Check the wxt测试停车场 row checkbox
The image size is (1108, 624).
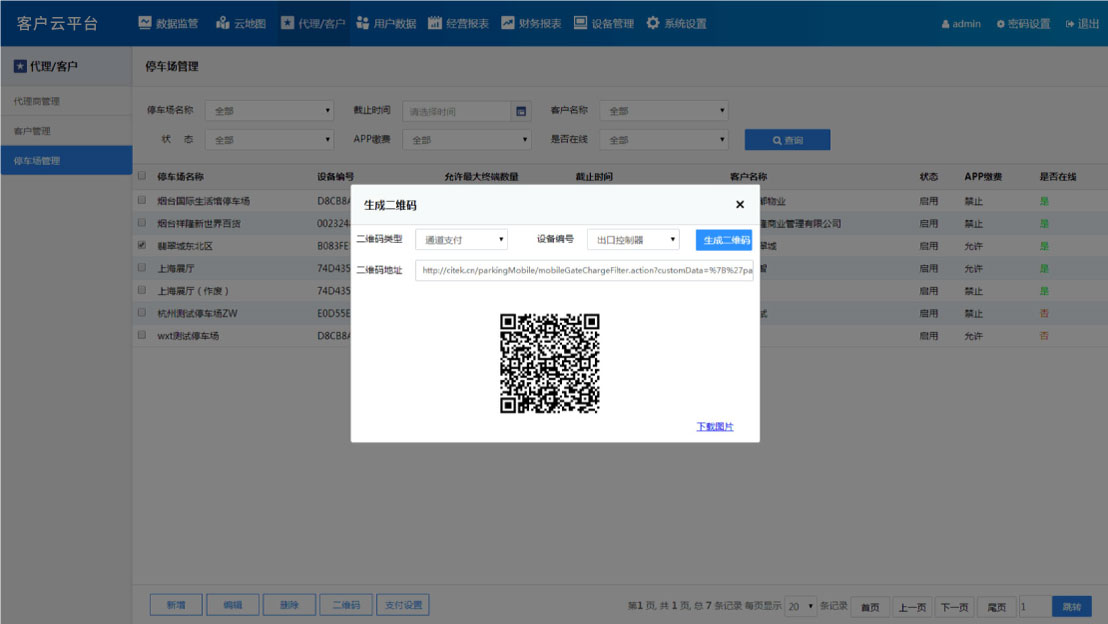click(x=142, y=335)
